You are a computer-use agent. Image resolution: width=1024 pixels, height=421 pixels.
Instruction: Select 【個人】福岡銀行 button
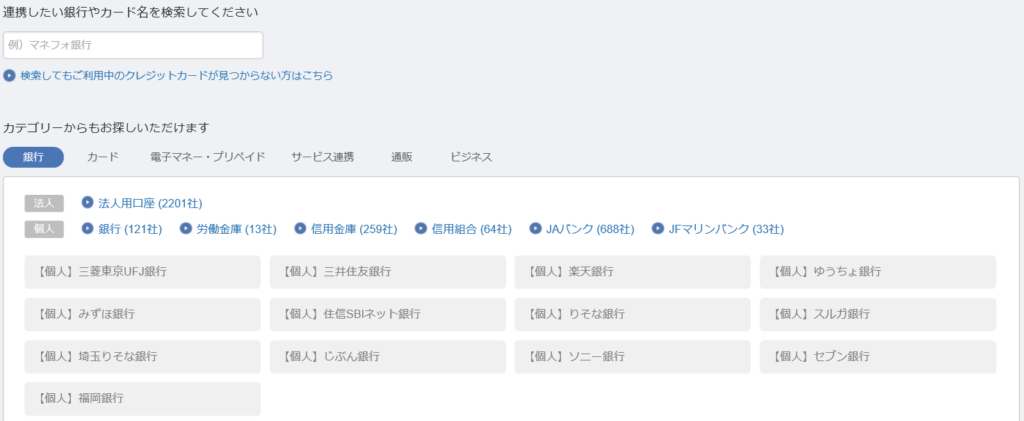[142, 398]
